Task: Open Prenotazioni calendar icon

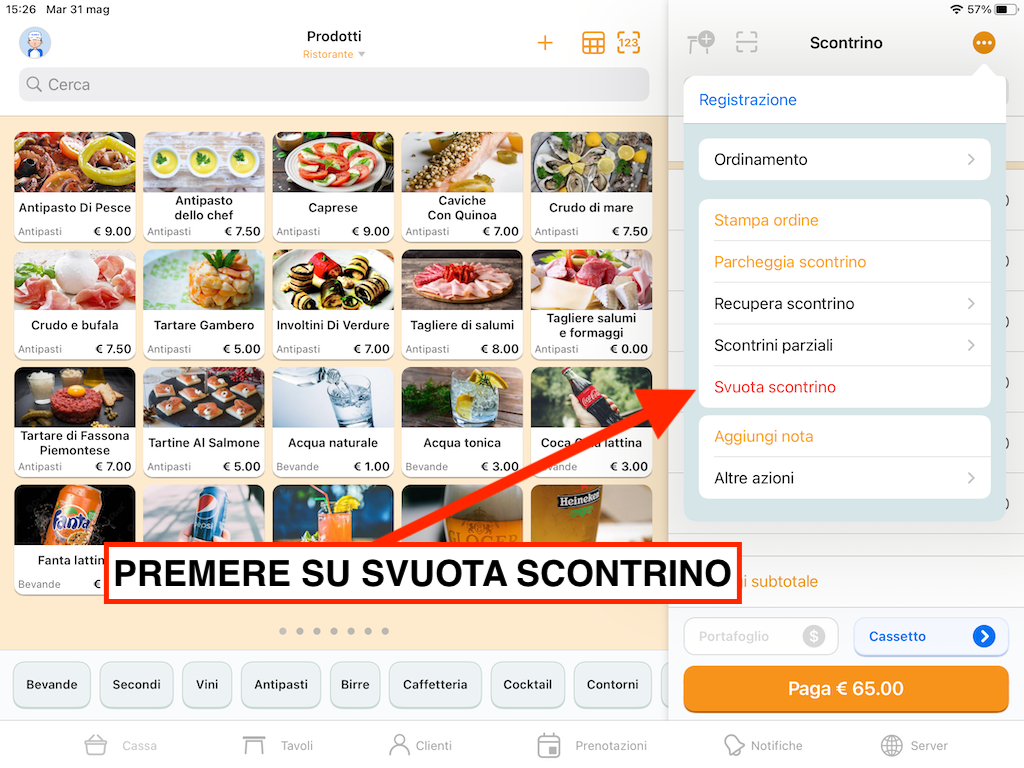Action: [549, 745]
